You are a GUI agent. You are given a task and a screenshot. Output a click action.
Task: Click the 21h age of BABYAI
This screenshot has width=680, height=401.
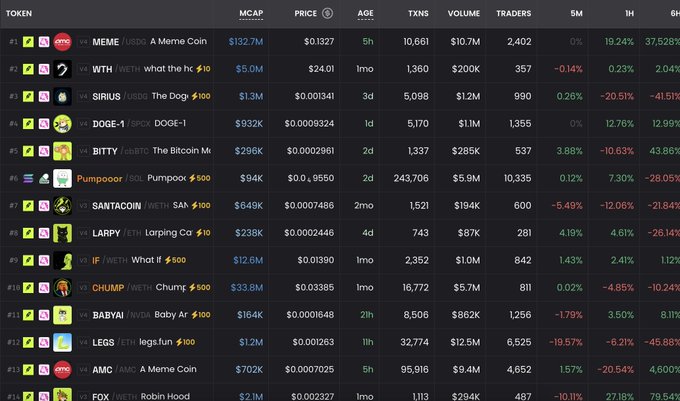click(x=366, y=315)
